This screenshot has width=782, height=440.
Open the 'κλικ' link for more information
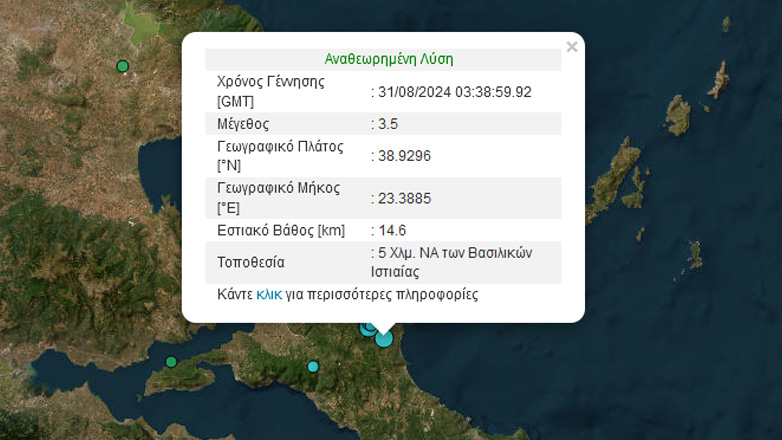[269, 295]
